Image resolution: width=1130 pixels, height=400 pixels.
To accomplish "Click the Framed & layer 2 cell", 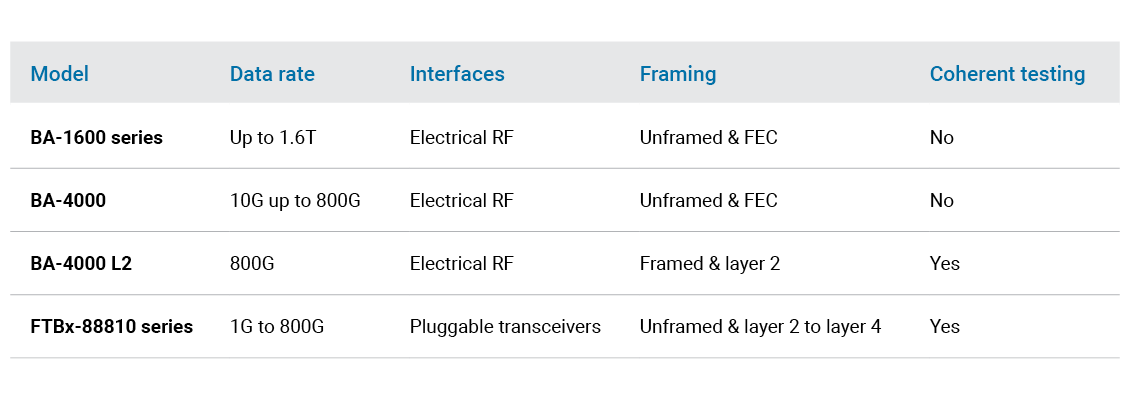I will pos(710,264).
